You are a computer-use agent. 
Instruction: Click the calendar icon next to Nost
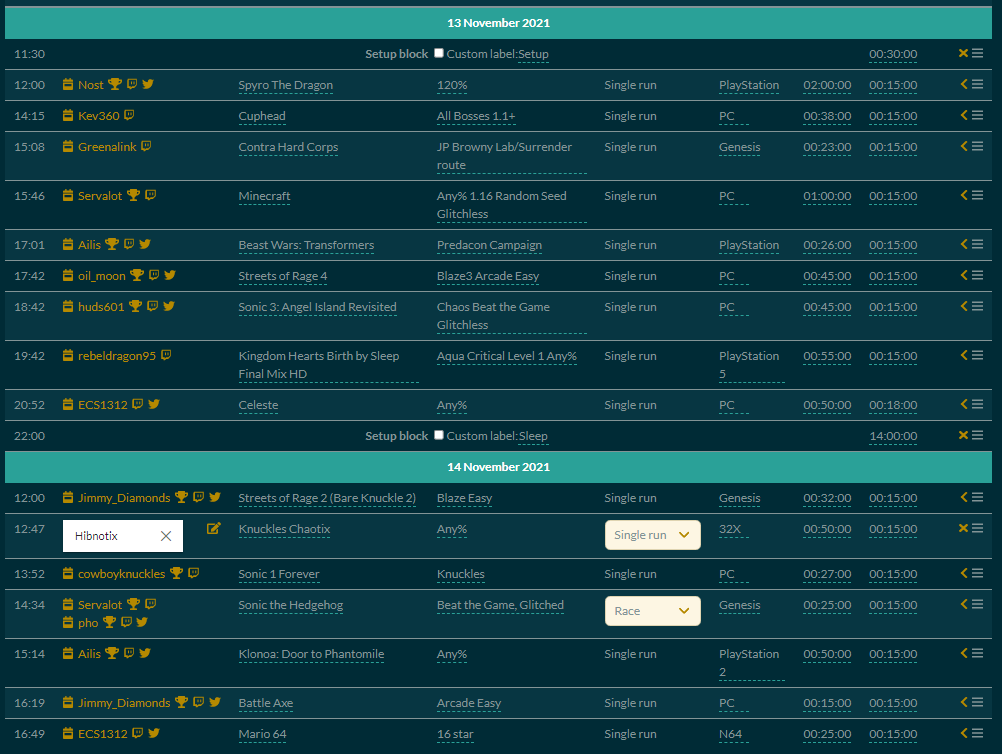(x=68, y=84)
